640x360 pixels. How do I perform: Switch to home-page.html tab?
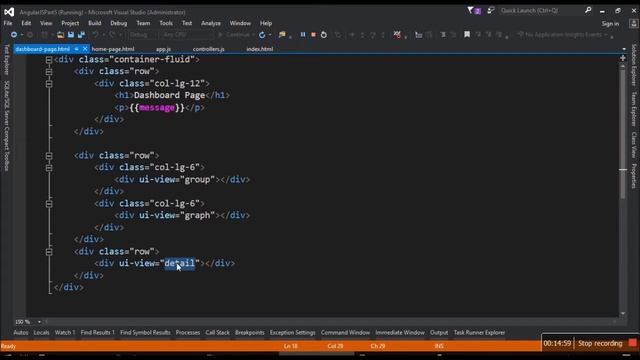pyautogui.click(x=113, y=49)
